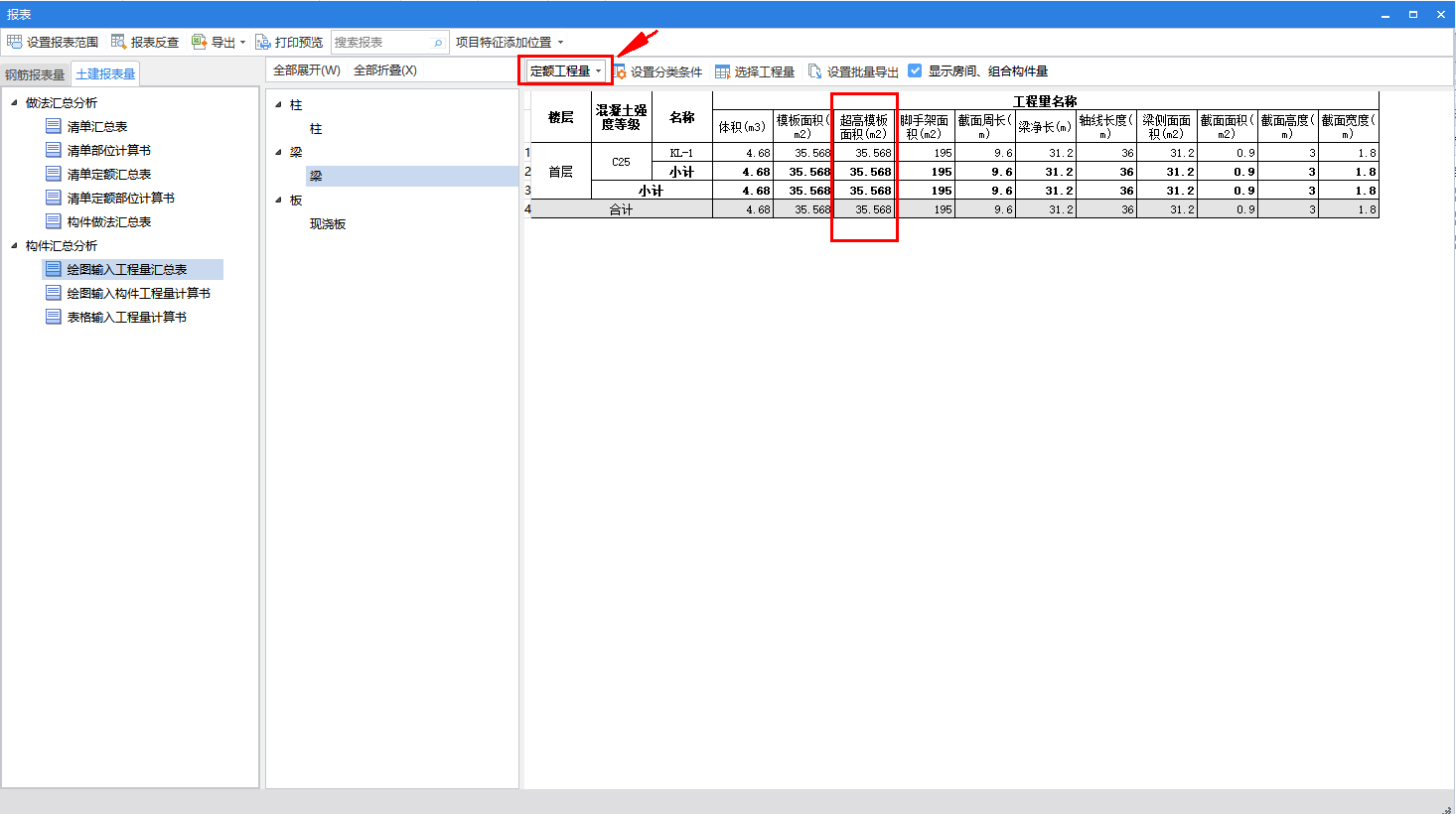The image size is (1456, 814).
Task: Click the 导出 export icon
Action: (x=199, y=42)
